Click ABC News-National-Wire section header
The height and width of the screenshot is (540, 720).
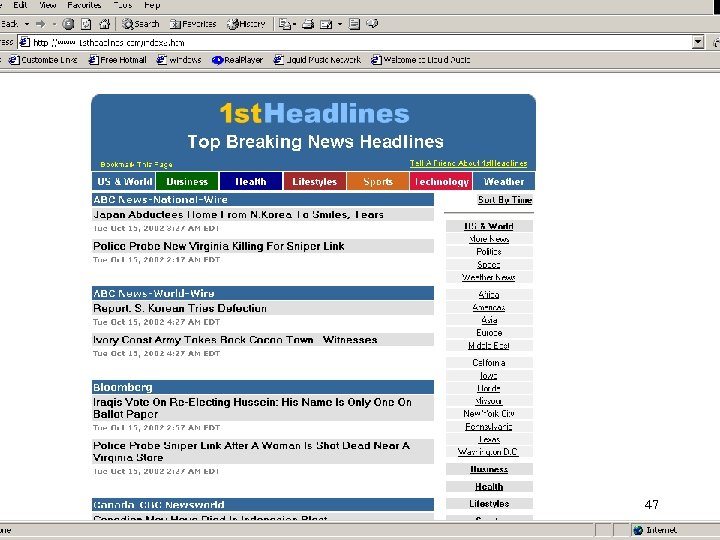[x=263, y=199]
